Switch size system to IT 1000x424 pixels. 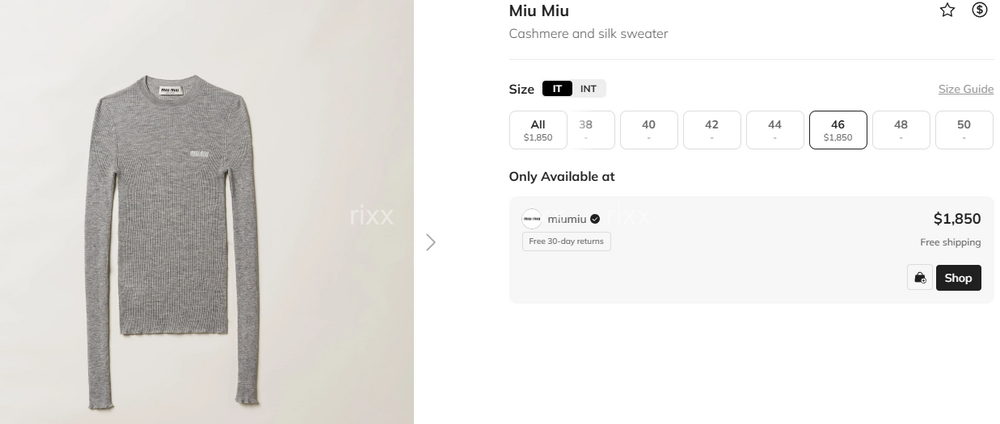pyautogui.click(x=557, y=89)
